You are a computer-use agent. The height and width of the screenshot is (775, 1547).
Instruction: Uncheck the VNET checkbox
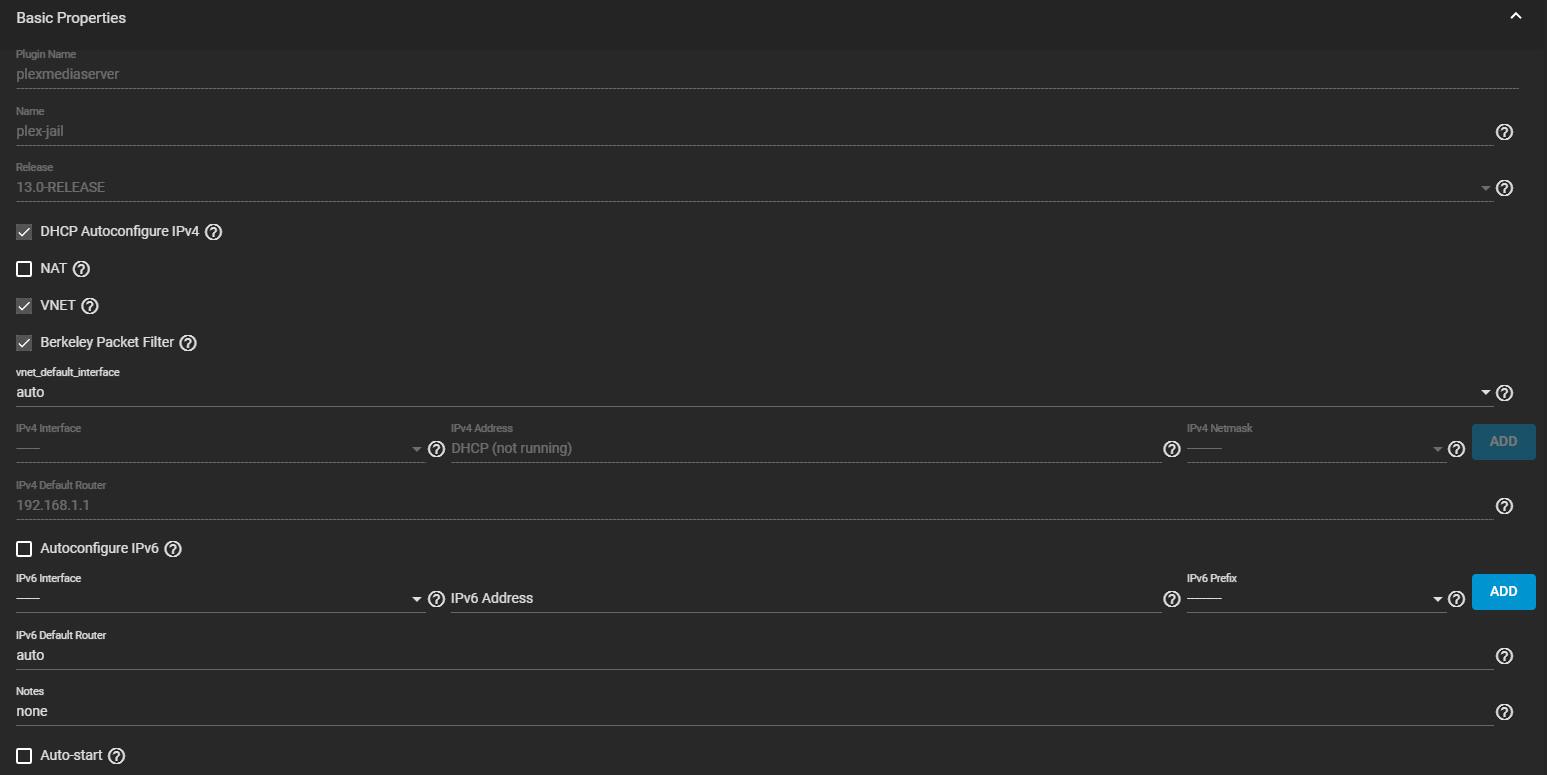[24, 306]
